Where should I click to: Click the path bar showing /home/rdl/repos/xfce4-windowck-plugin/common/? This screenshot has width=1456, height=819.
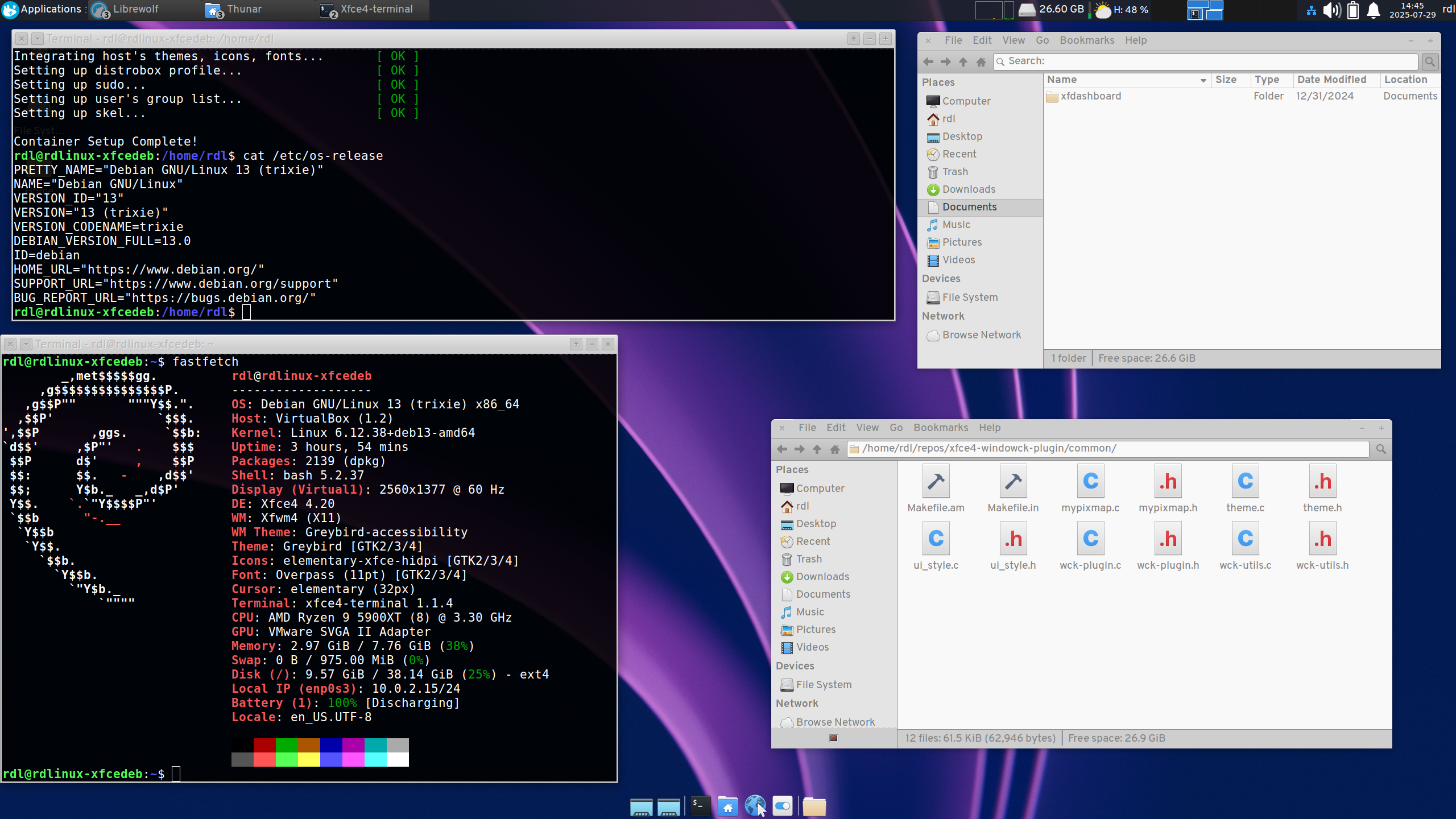[x=1108, y=449]
